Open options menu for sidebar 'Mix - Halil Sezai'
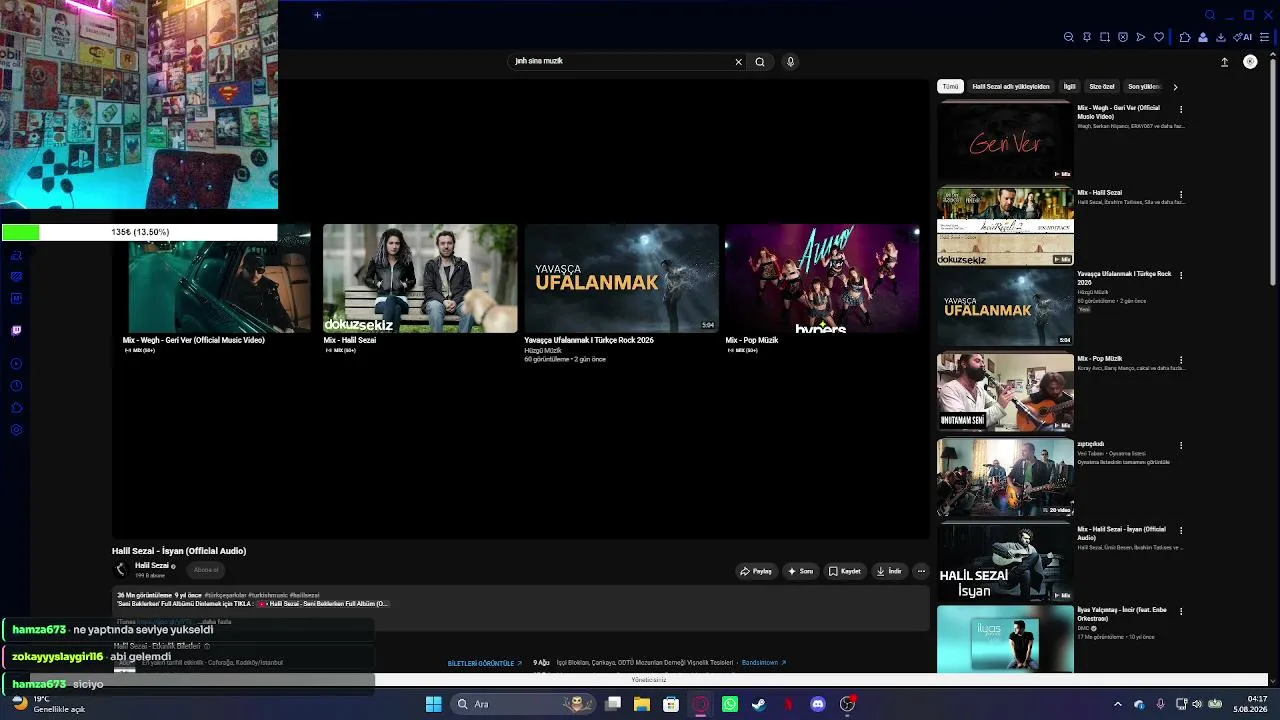Viewport: 1280px width, 720px height. pos(1181,194)
